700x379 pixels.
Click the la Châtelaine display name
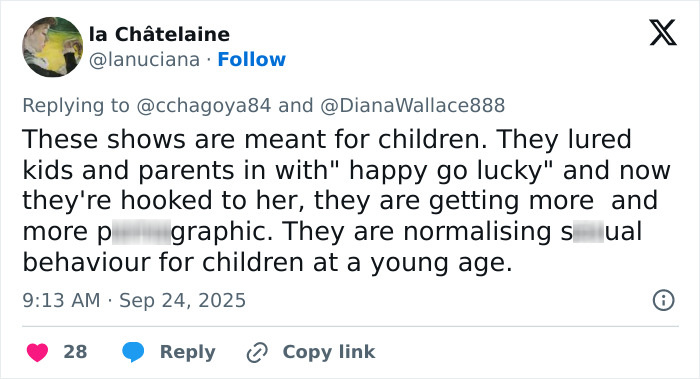[x=159, y=34]
